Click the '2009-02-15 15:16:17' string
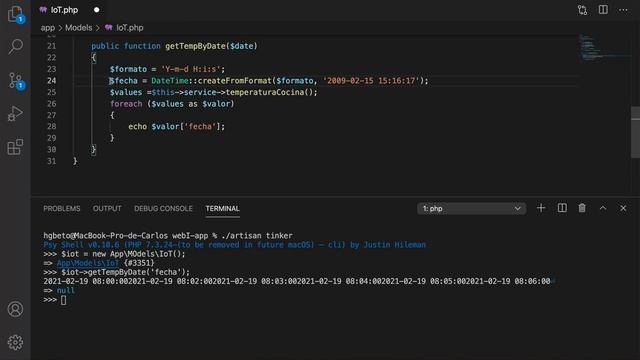 point(371,80)
